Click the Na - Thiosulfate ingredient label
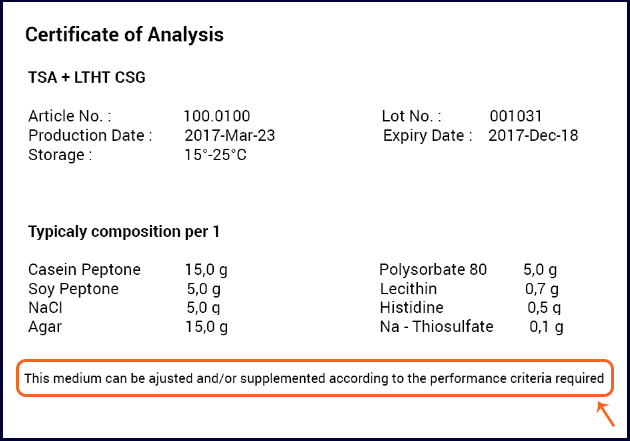 coord(437,327)
